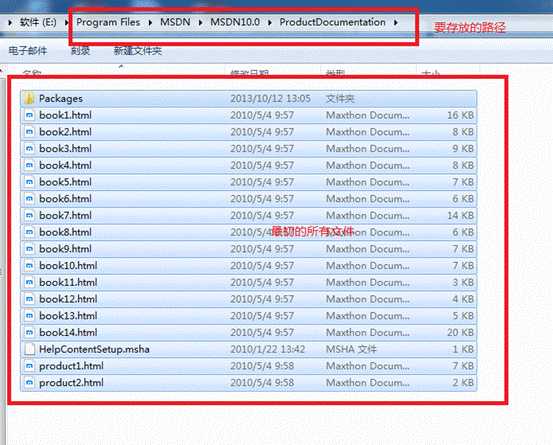Select file name book7.html
The width and height of the screenshot is (553, 445).
coord(65,215)
